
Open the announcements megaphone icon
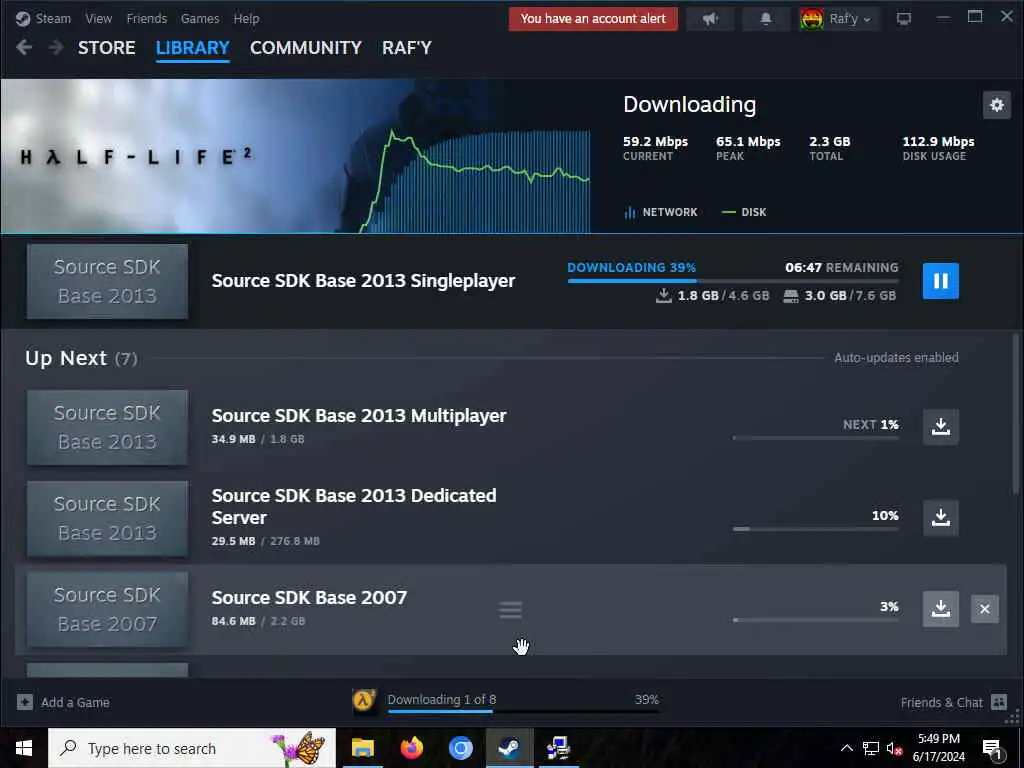711,19
